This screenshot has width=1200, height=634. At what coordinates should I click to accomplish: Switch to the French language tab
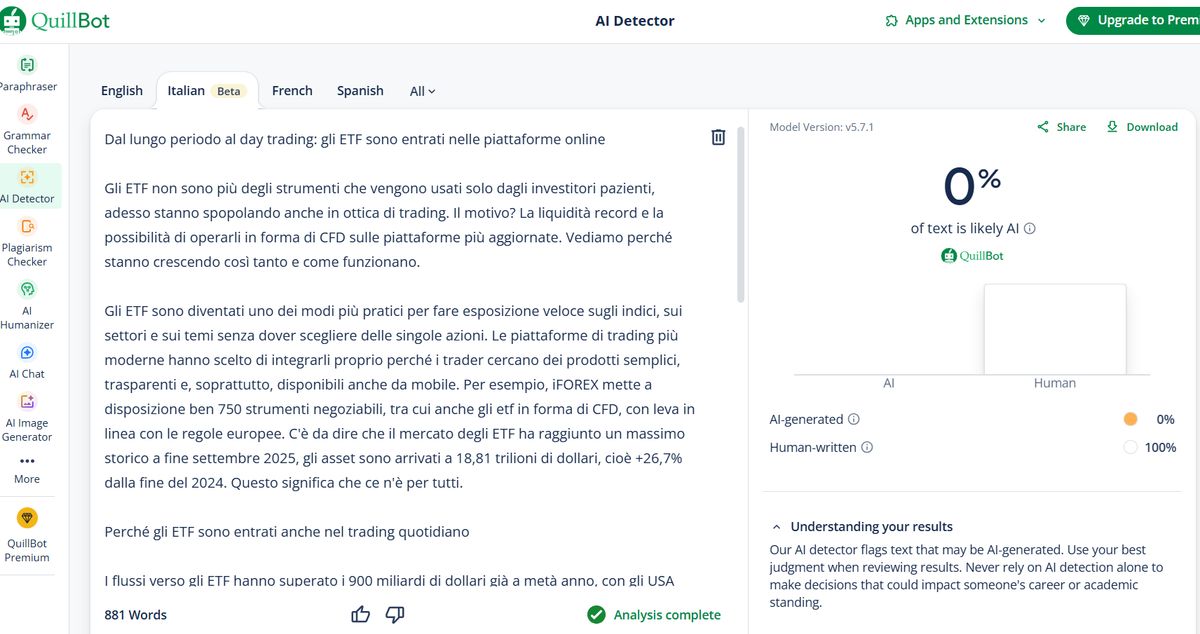coord(292,90)
